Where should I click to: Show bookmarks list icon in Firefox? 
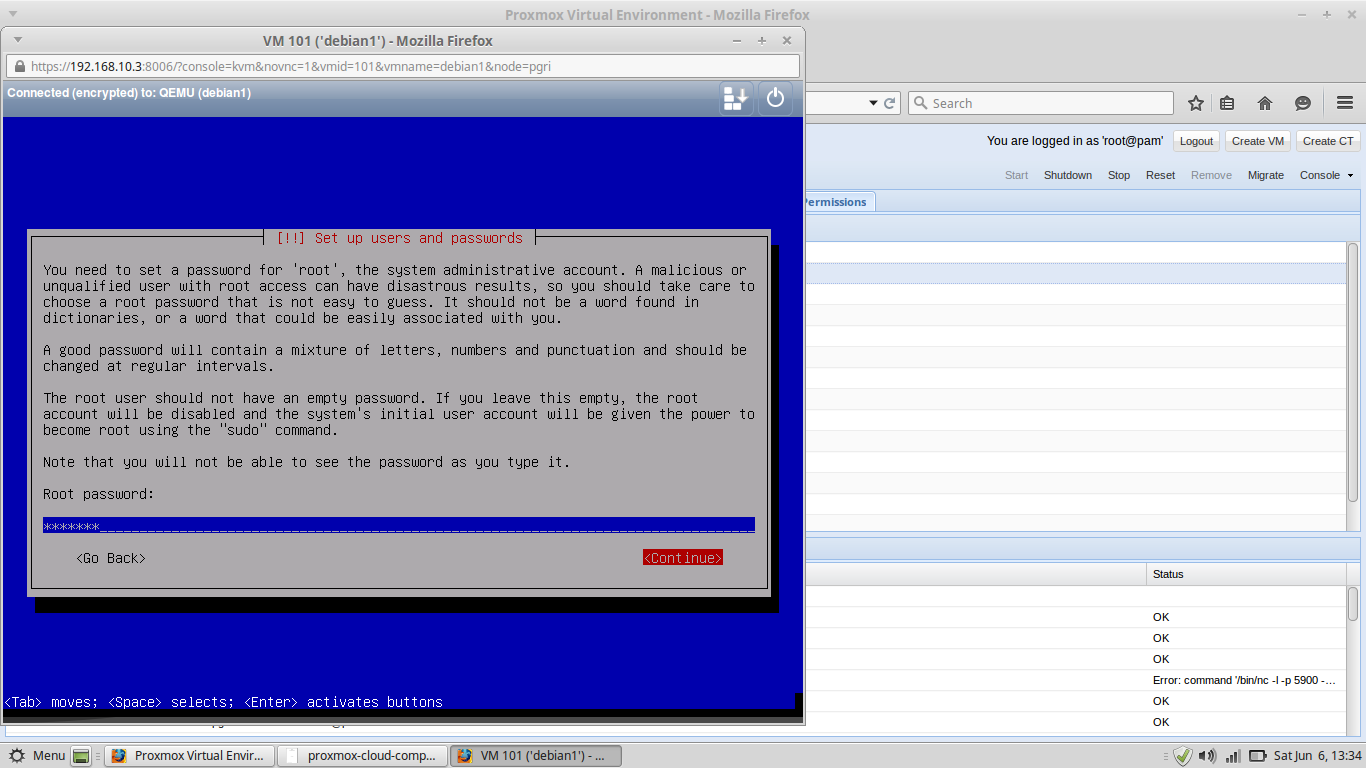point(1227,103)
